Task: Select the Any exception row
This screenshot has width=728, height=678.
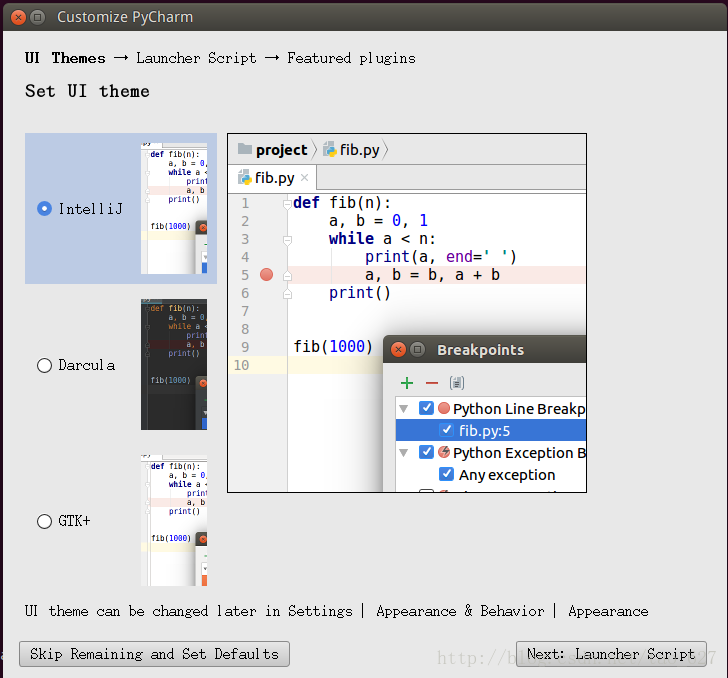Action: 491,475
